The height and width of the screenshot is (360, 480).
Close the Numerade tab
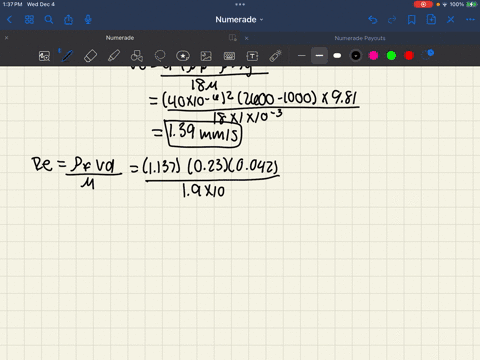tap(6, 38)
